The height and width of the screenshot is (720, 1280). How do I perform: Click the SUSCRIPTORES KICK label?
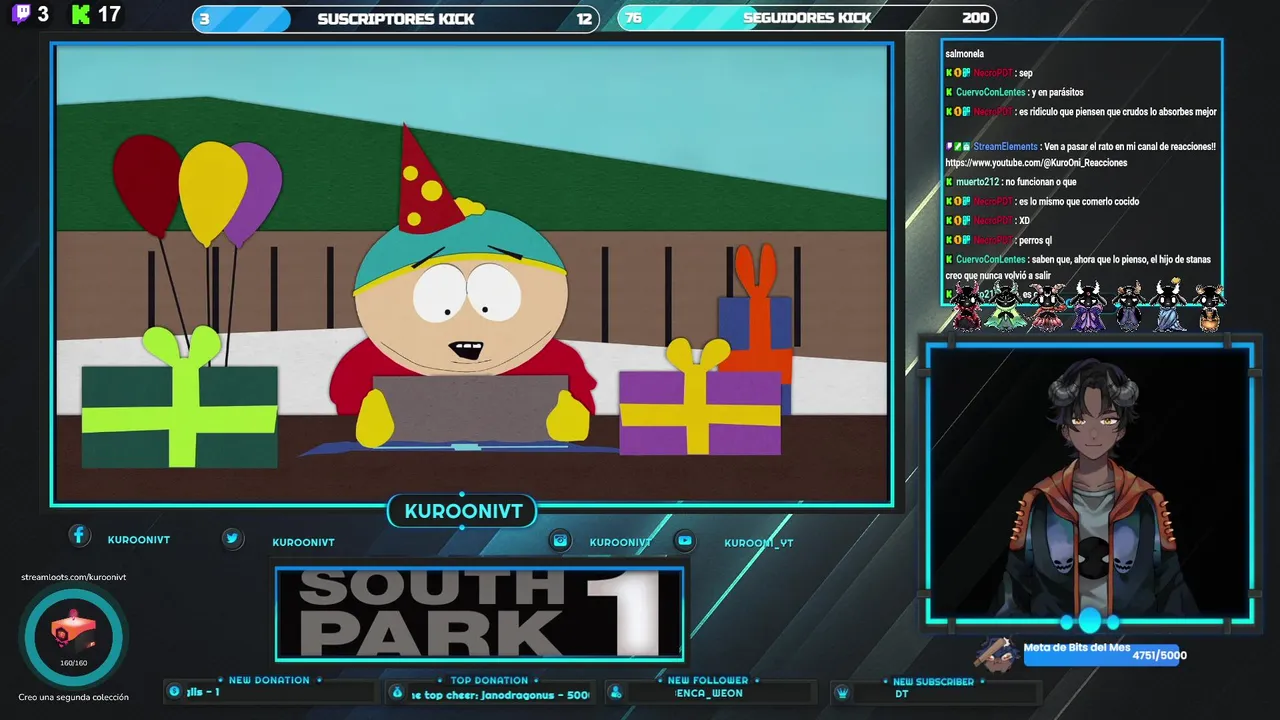click(x=396, y=19)
